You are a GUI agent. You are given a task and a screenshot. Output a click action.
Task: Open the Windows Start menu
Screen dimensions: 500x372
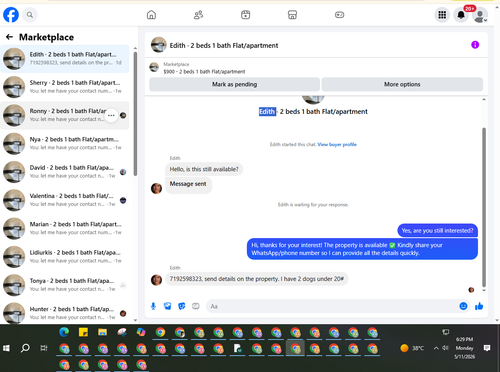6,348
